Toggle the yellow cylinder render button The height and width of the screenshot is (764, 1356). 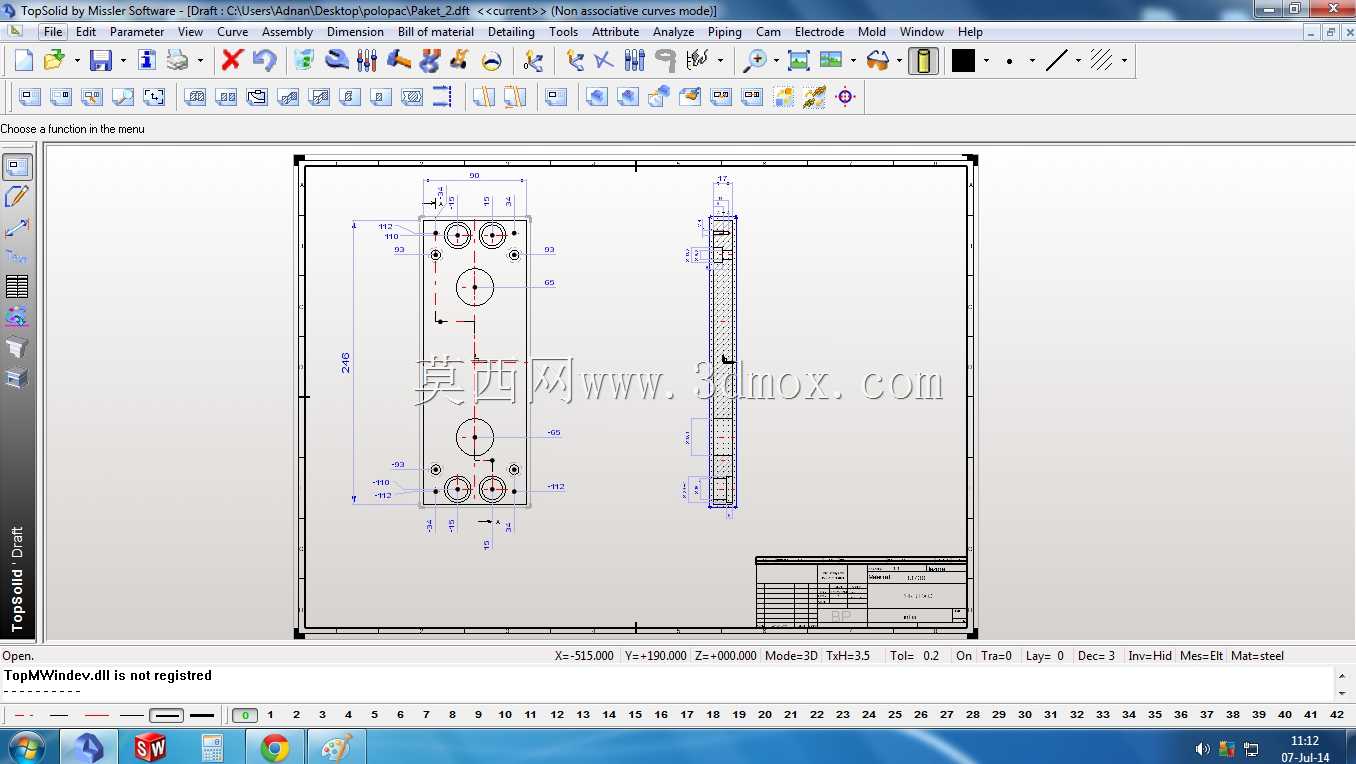923,60
